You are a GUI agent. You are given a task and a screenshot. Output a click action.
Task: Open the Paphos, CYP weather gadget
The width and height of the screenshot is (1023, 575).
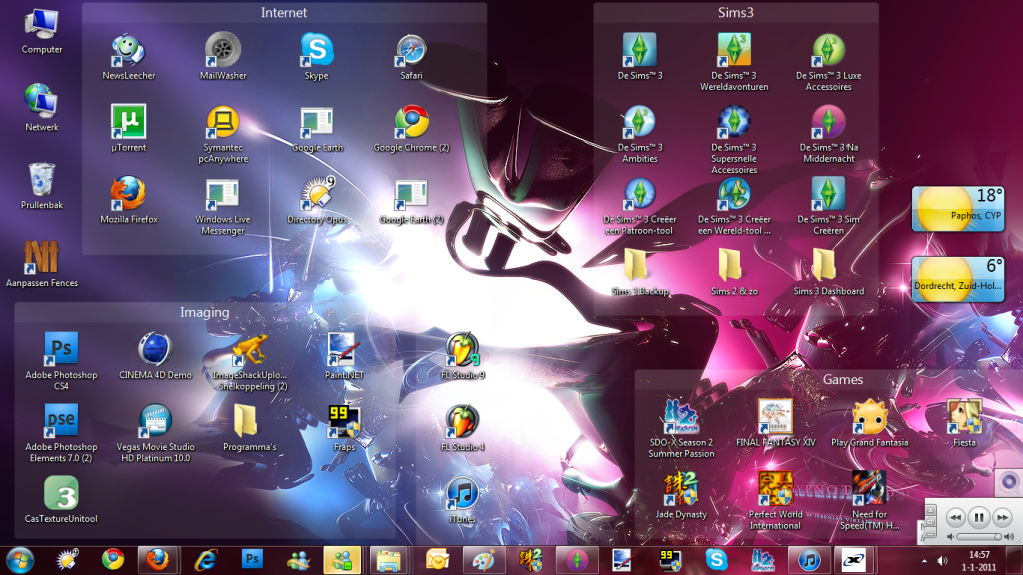[957, 209]
